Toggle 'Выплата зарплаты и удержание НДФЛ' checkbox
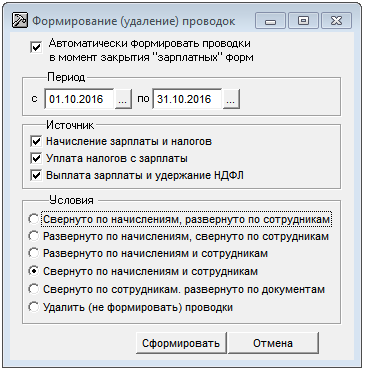This screenshot has height=371, width=365. coord(36,175)
